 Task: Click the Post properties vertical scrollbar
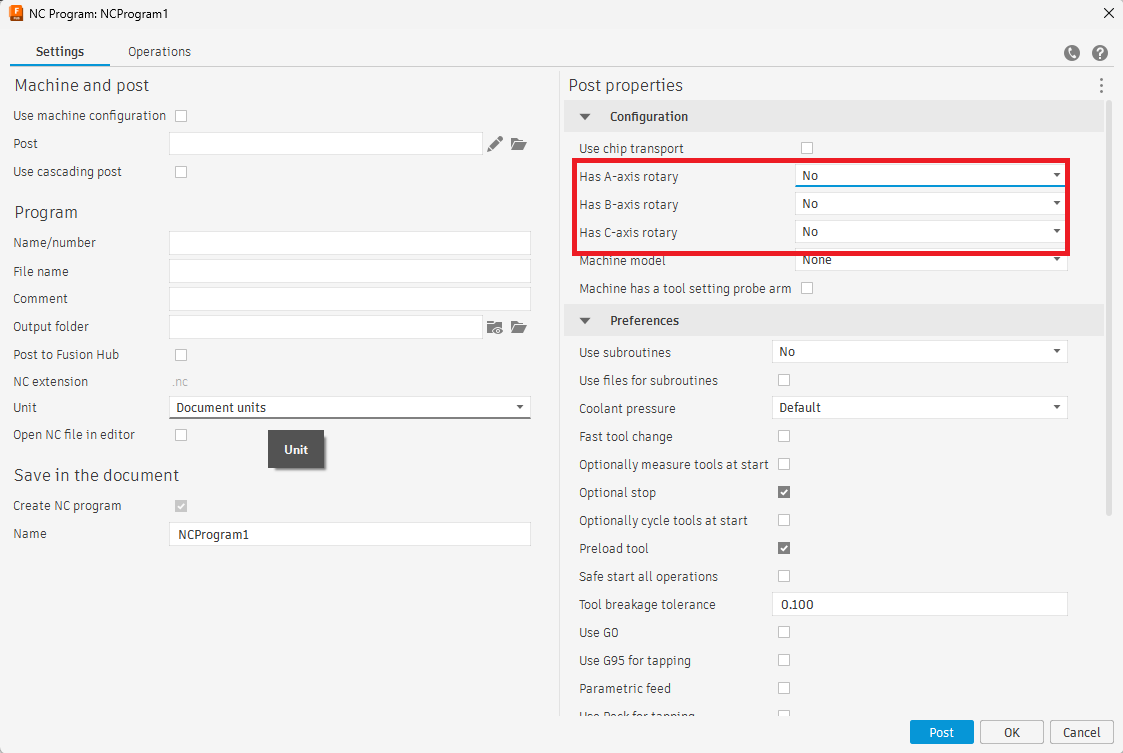(1109, 308)
